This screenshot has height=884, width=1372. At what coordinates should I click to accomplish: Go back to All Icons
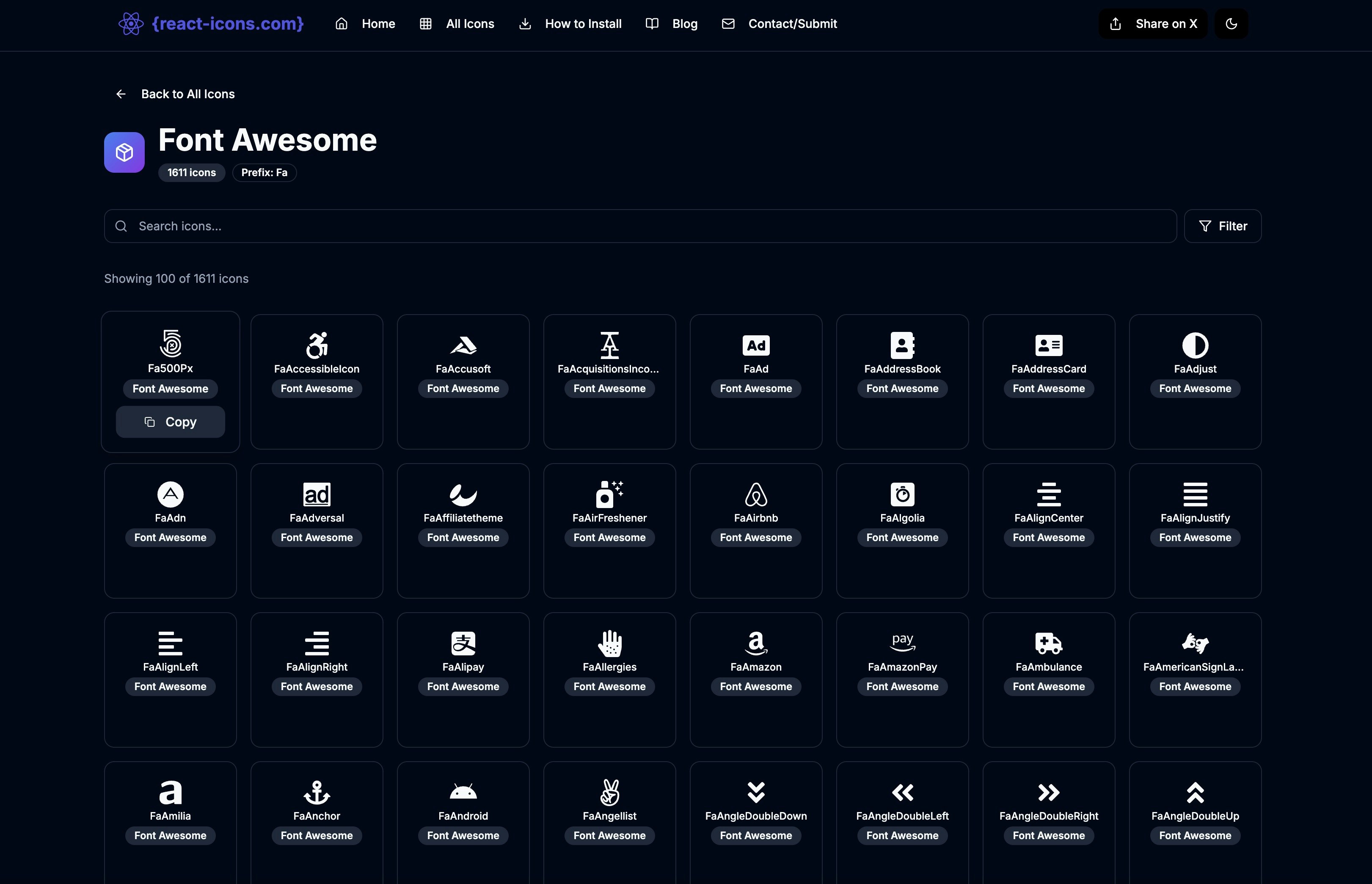(x=175, y=94)
